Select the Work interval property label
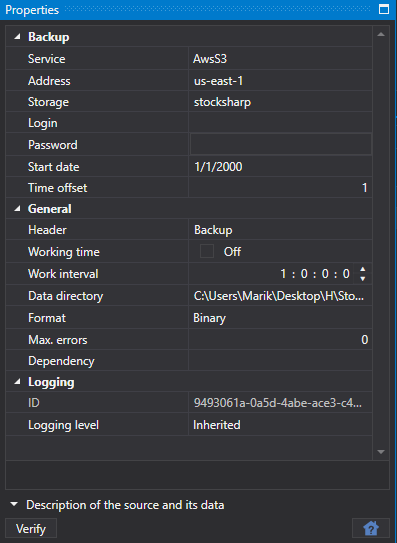This screenshot has height=543, width=397. pyautogui.click(x=63, y=274)
